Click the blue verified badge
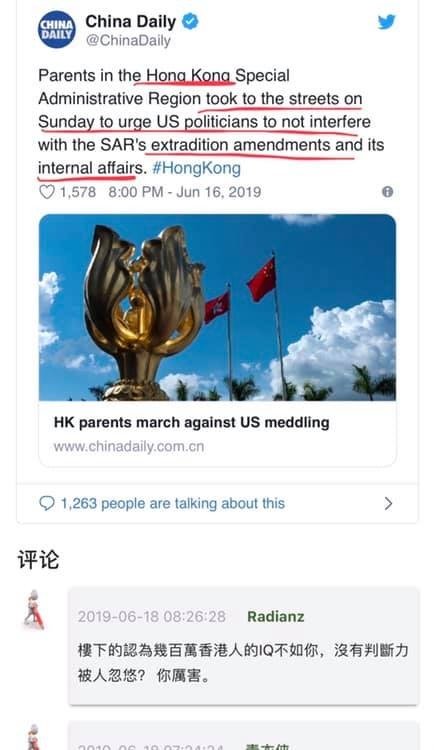 190,22
